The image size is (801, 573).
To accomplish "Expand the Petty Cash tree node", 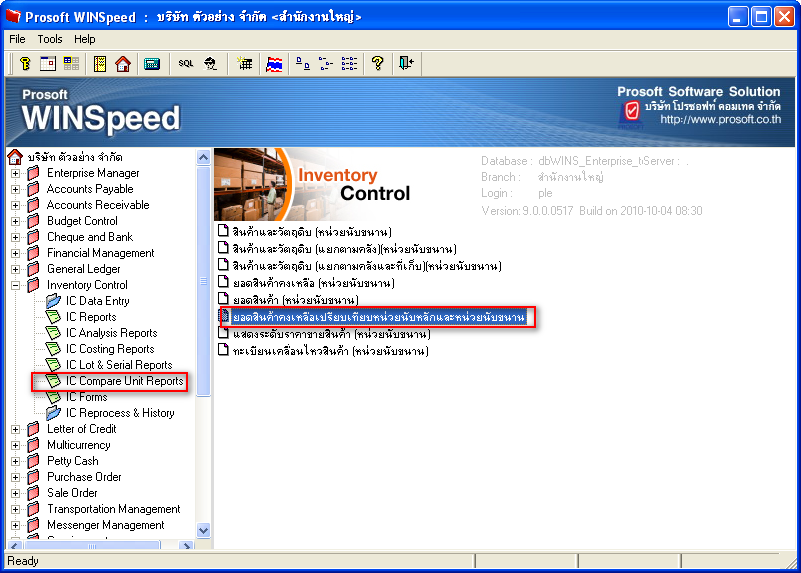I will (x=15, y=461).
